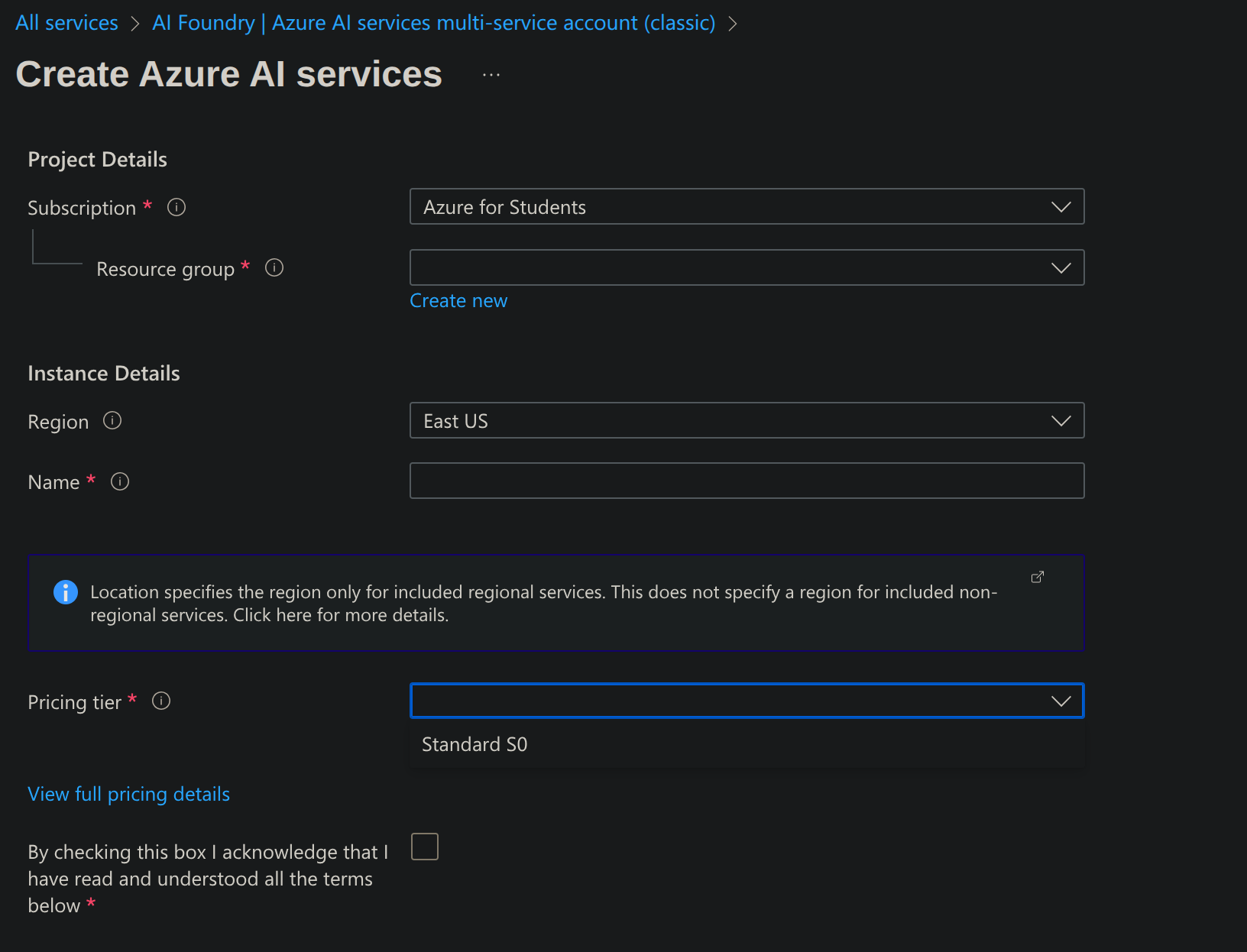Show the Name field info icon
Viewport: 1247px width, 952px height.
point(120,481)
